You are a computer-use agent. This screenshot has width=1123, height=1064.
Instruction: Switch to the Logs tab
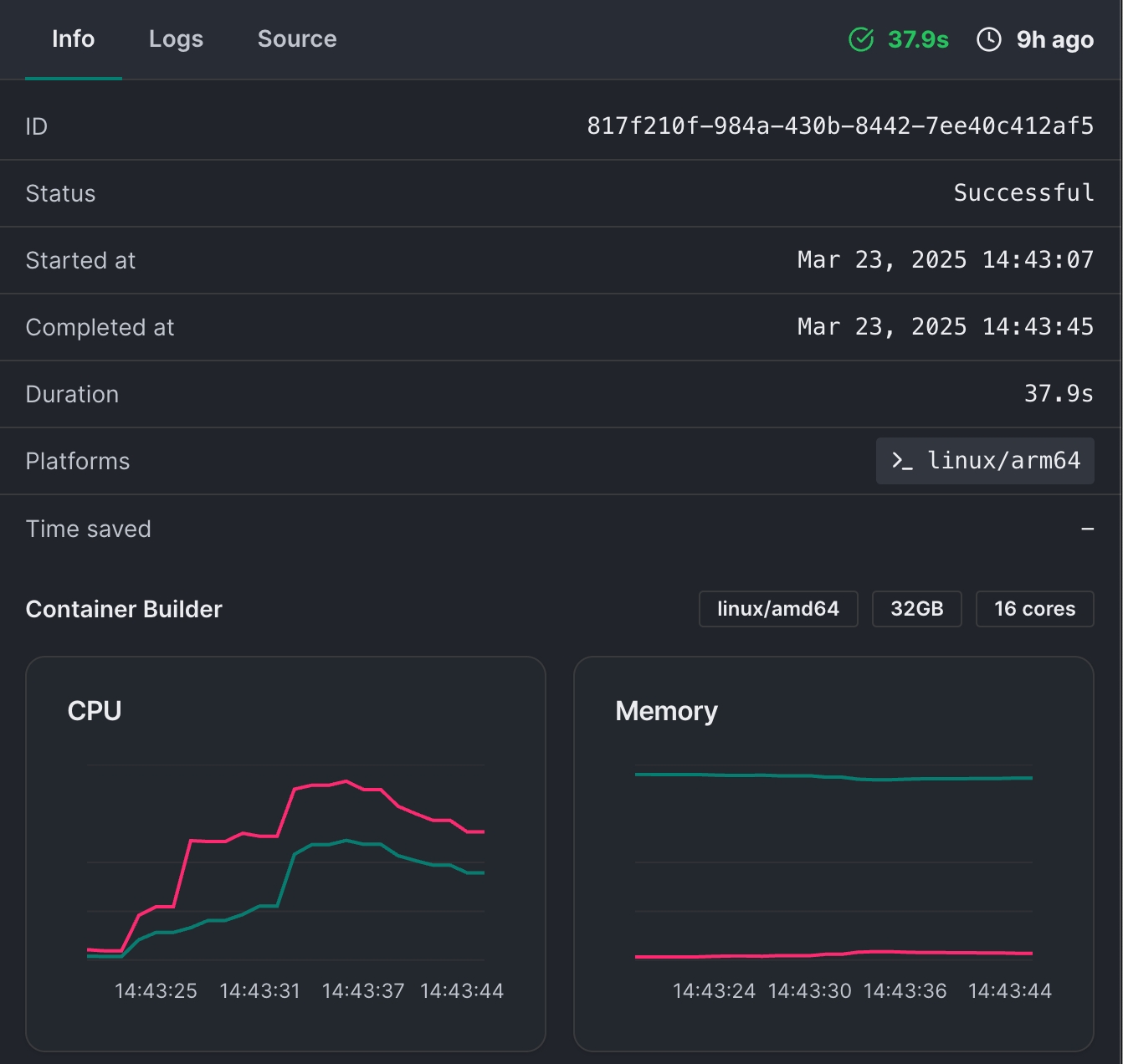(176, 39)
